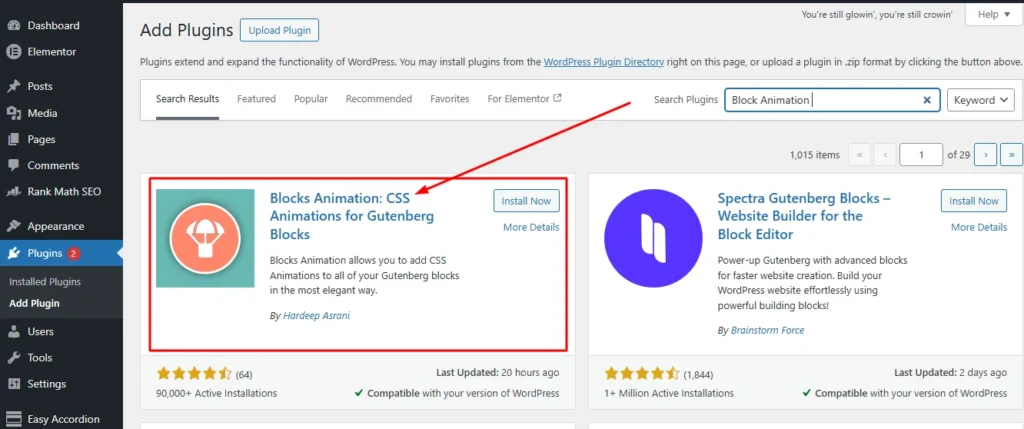The width and height of the screenshot is (1024, 429).
Task: Open the Pages icon in sidebar
Action: 13,139
